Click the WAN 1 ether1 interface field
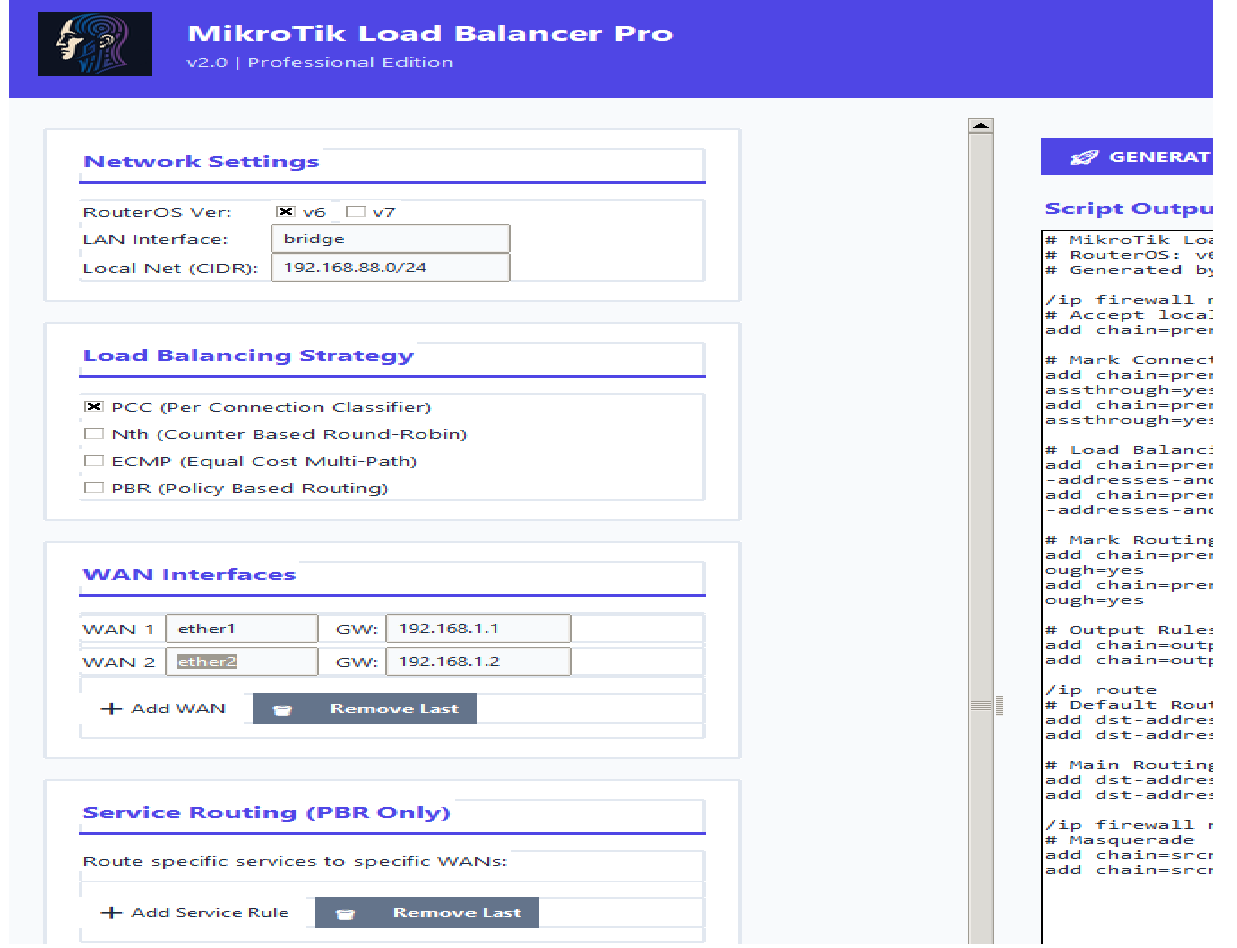 (241, 628)
